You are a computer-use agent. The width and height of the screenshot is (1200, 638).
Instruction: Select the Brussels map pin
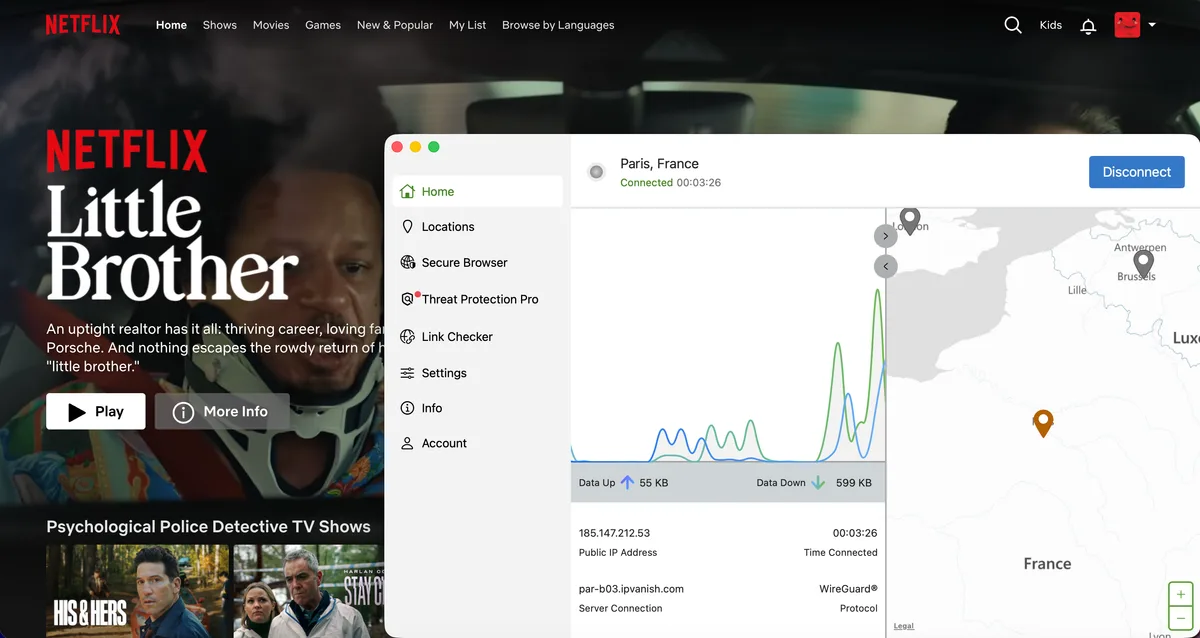1143,264
